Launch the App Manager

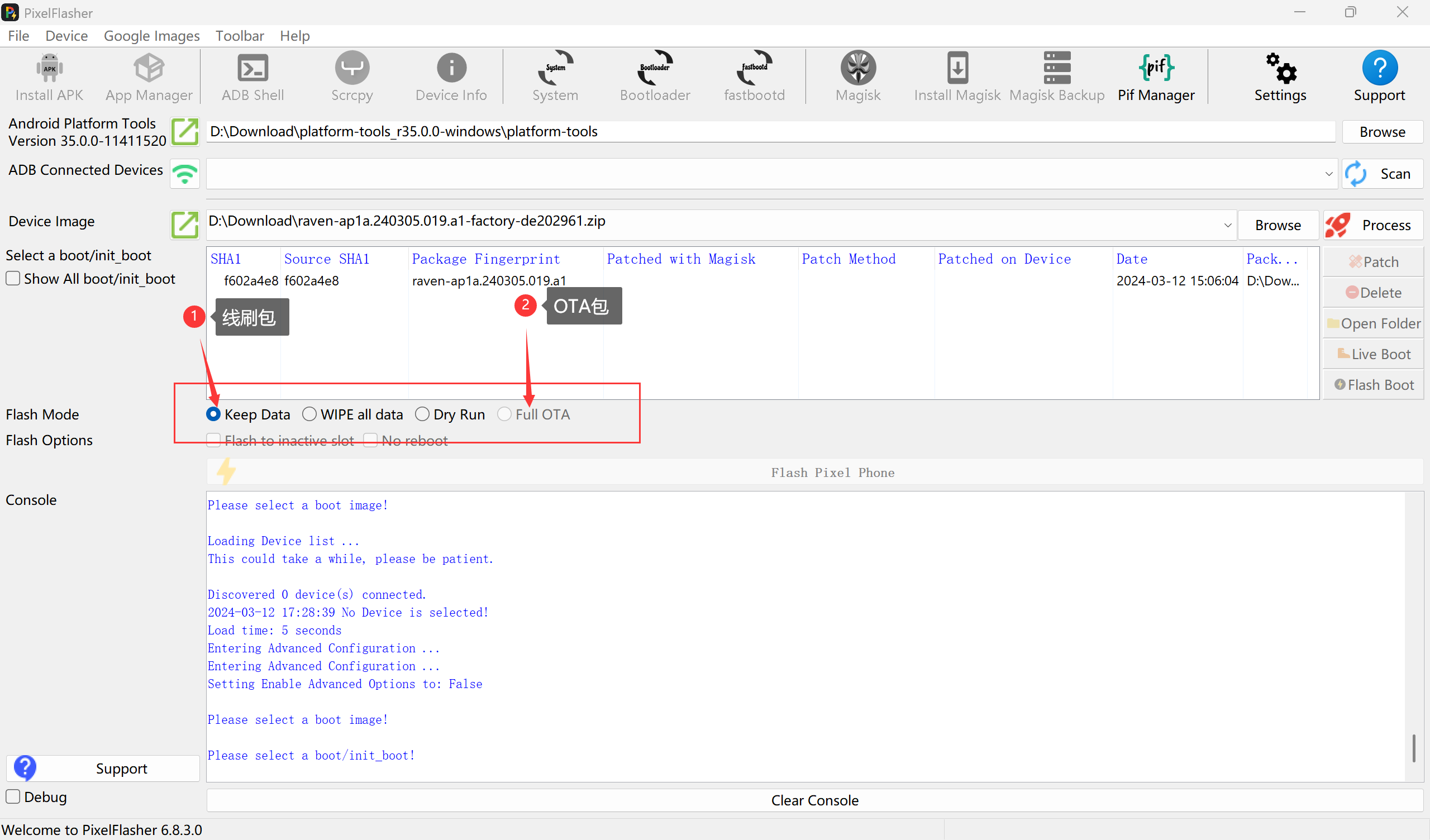(149, 77)
